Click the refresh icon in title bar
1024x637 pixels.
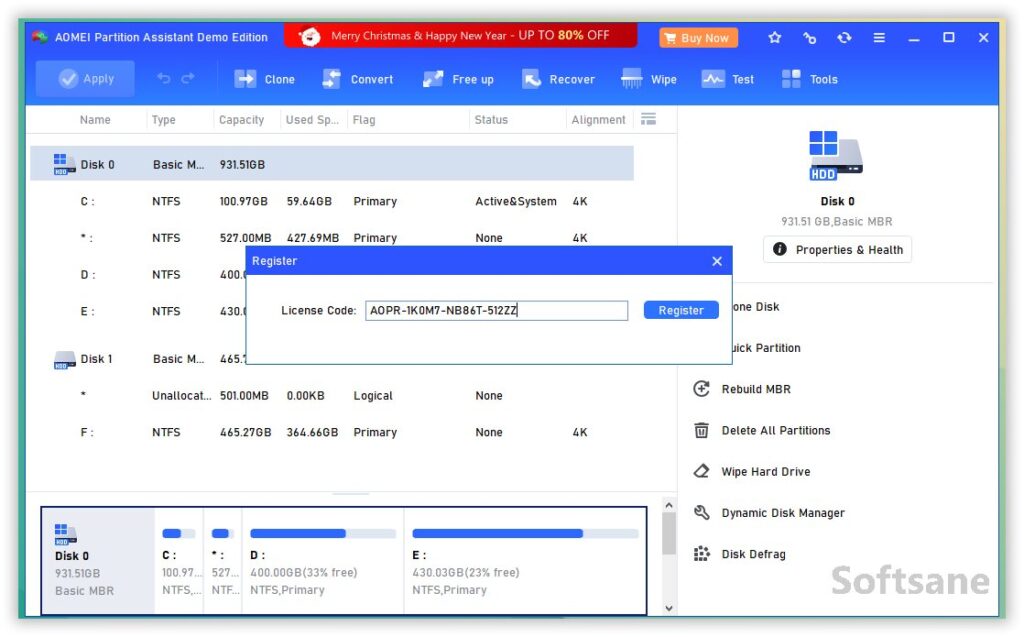pyautogui.click(x=844, y=38)
